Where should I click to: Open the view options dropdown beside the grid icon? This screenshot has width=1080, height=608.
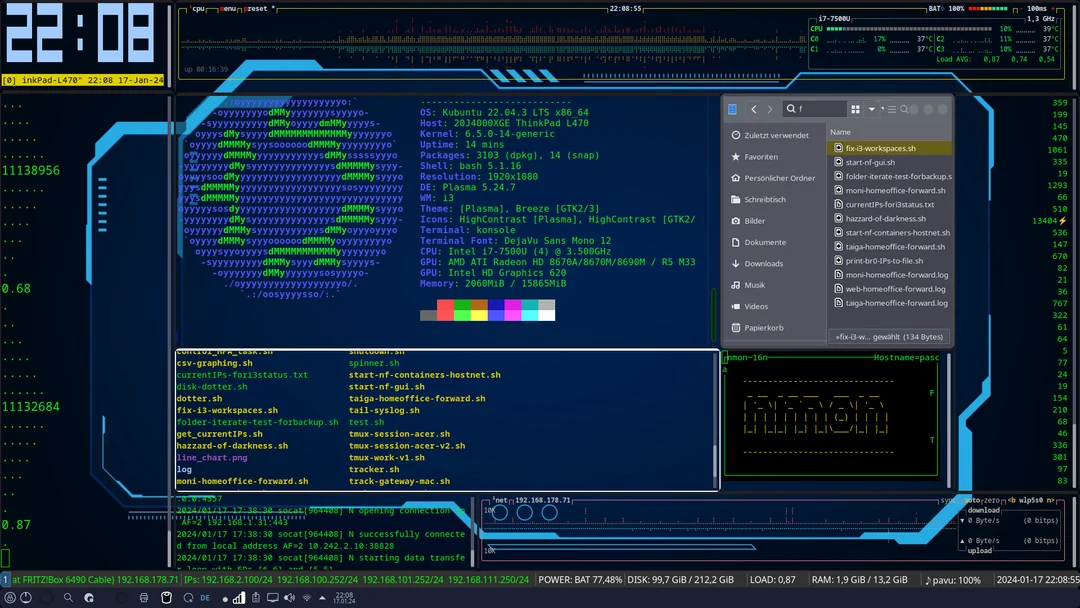[873, 108]
